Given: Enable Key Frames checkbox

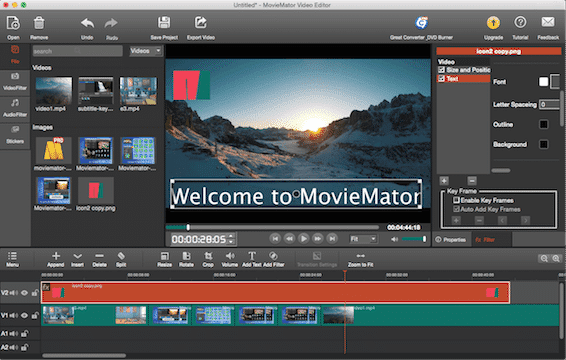Looking at the screenshot, I should point(456,200).
